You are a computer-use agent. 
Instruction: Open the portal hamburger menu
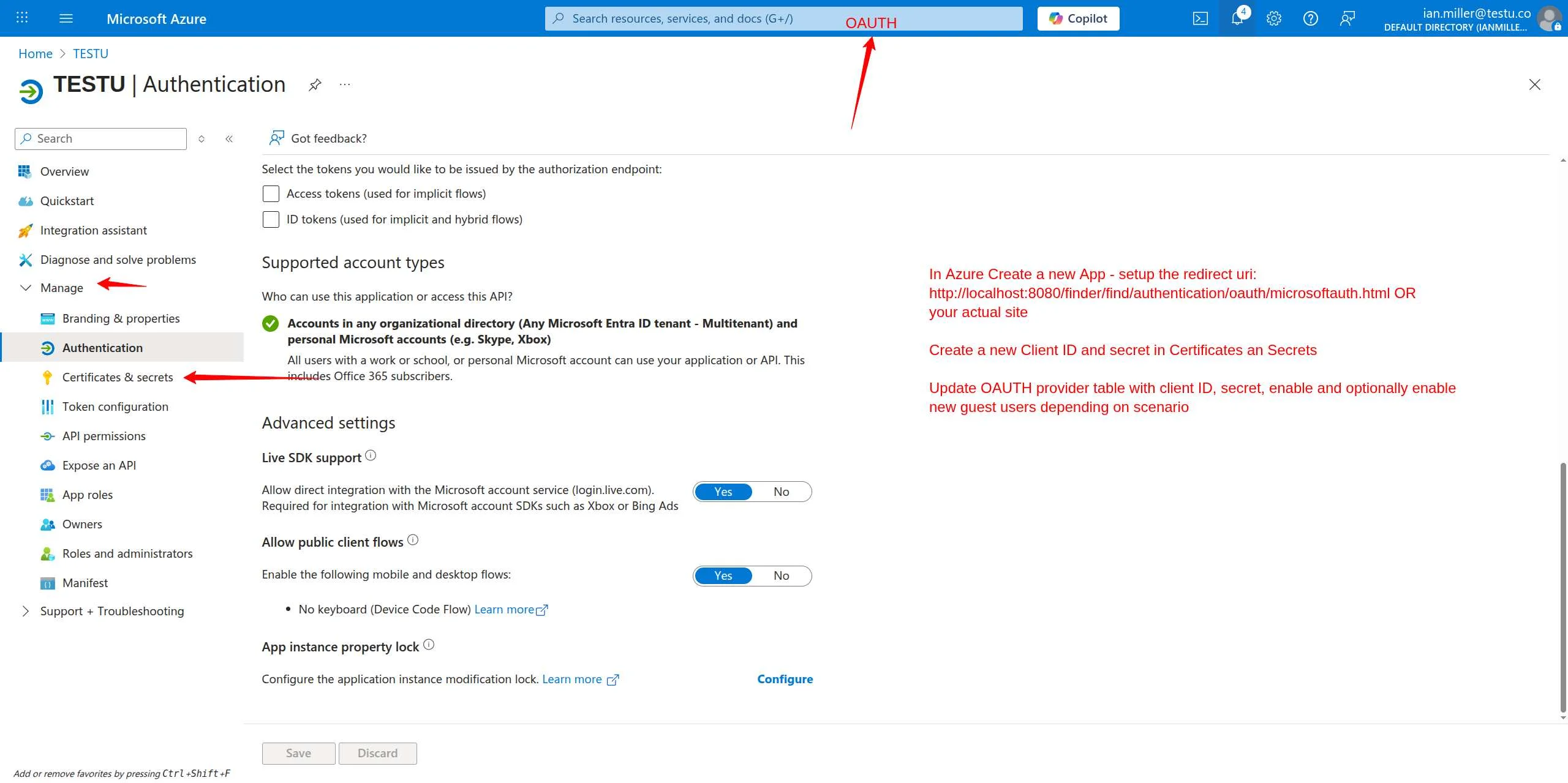(66, 18)
